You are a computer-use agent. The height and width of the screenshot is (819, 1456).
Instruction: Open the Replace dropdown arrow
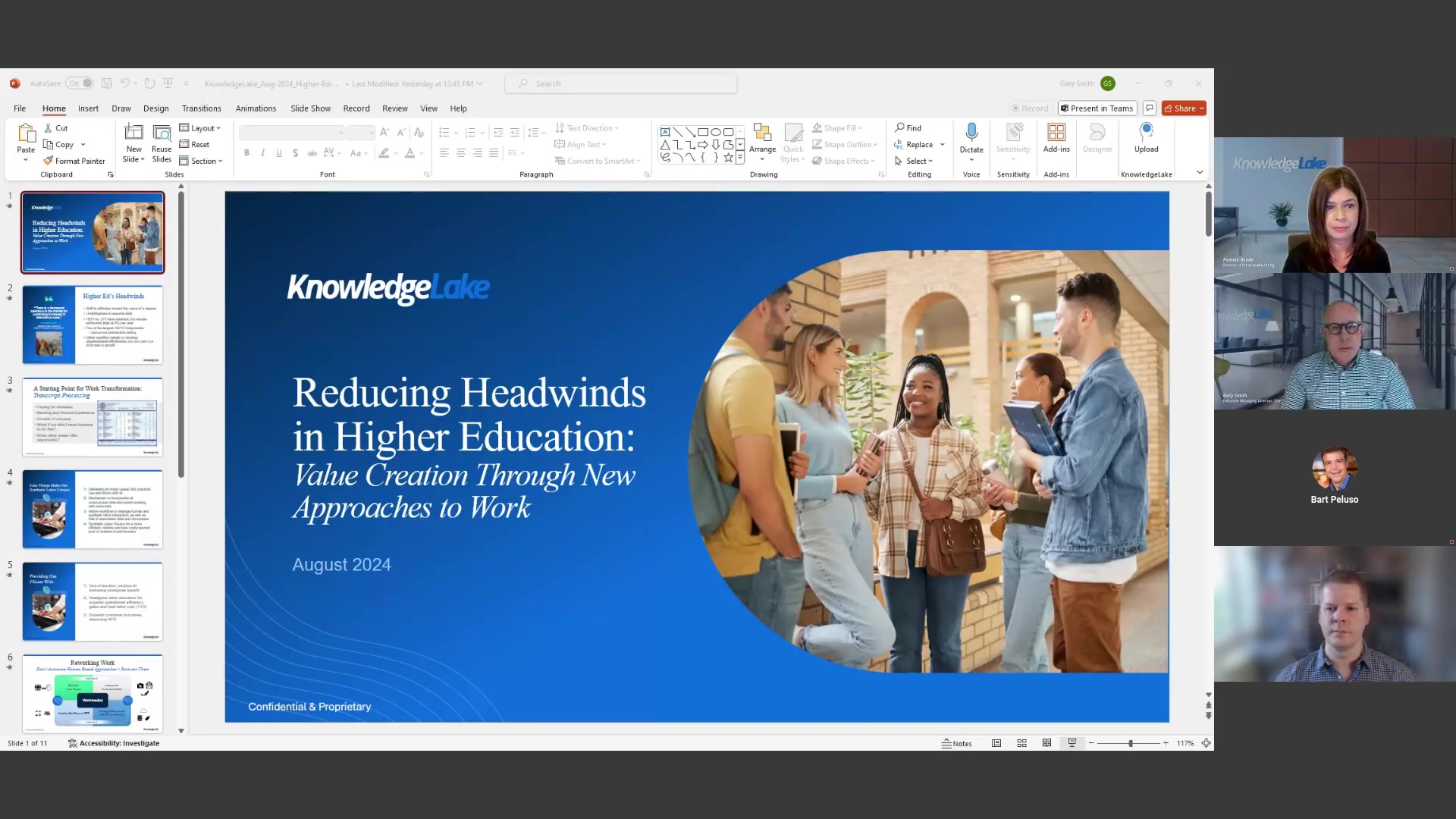click(x=943, y=145)
